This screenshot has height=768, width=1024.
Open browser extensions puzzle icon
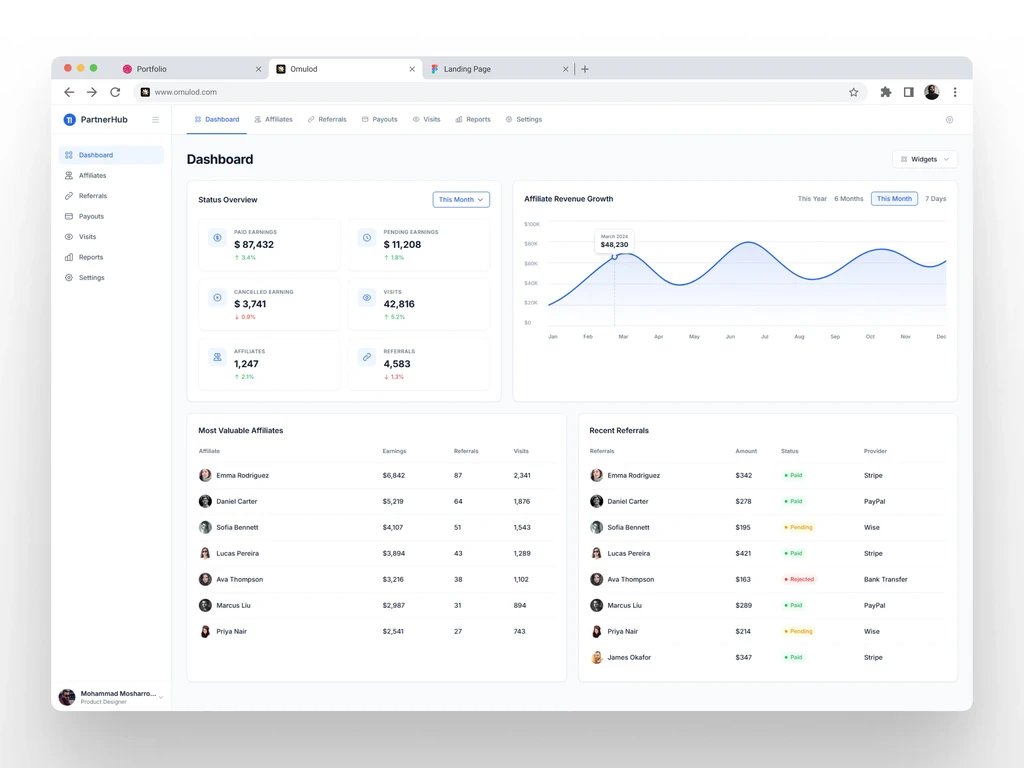click(886, 92)
